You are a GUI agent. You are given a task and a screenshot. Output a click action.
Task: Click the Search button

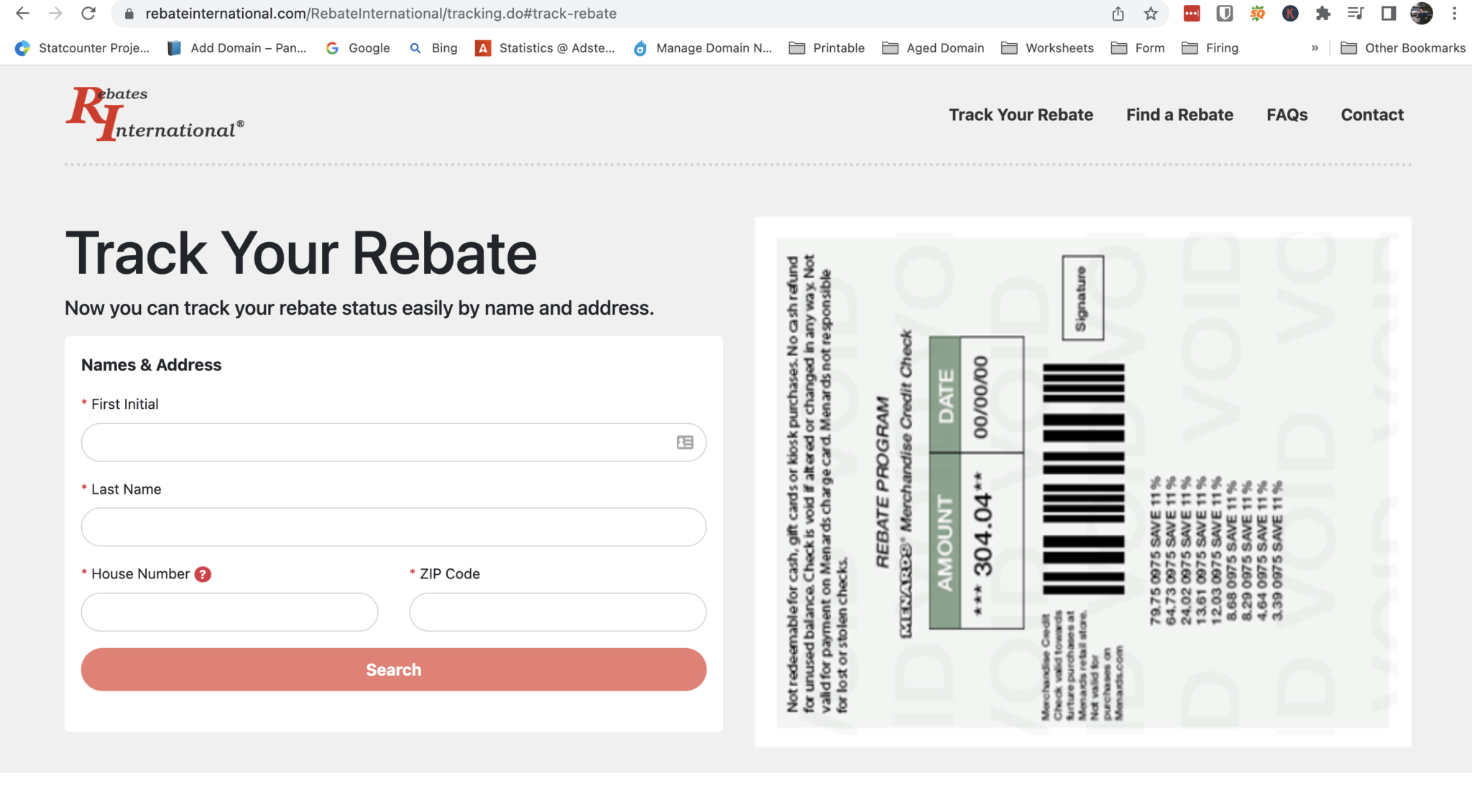point(393,669)
